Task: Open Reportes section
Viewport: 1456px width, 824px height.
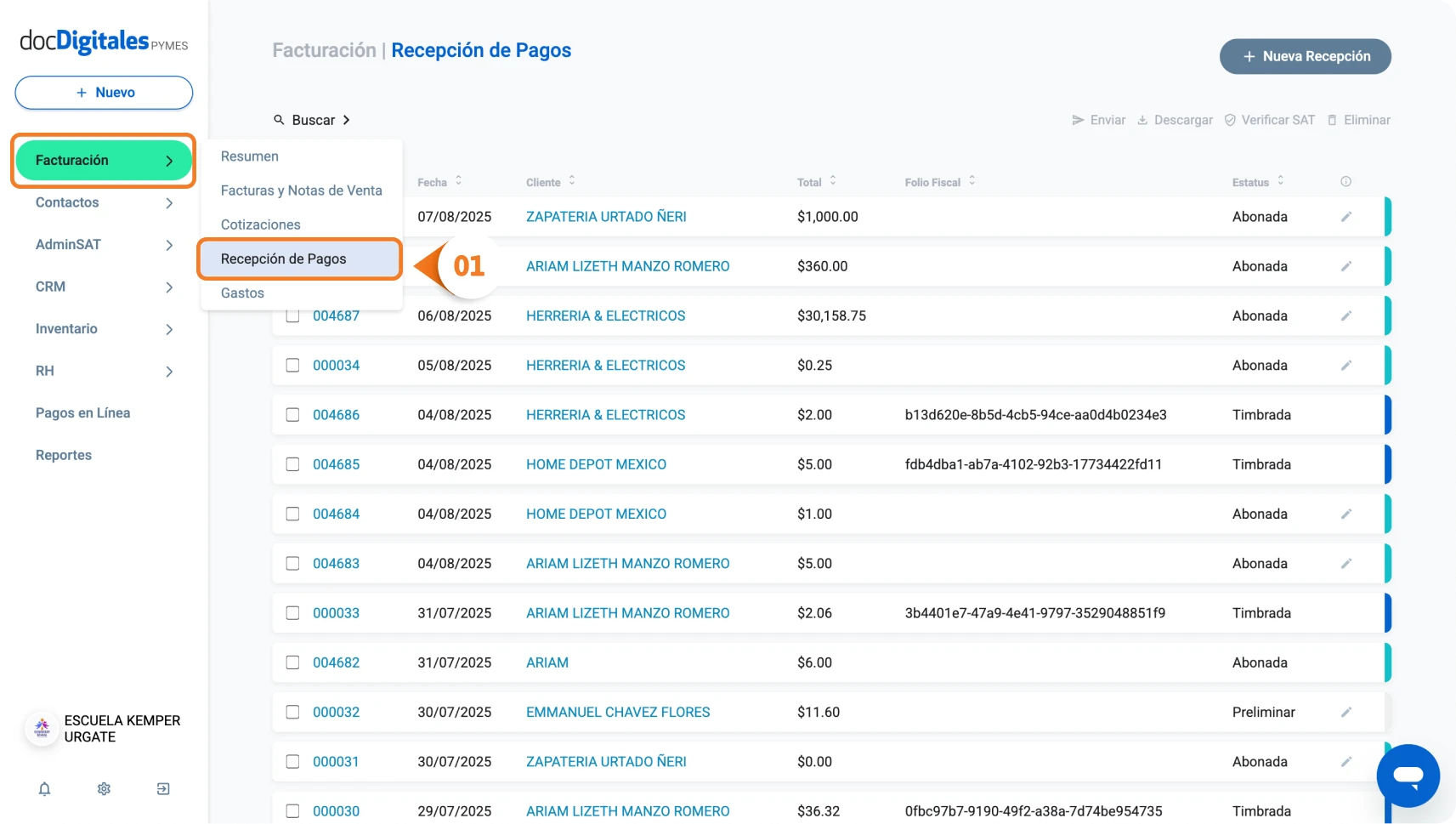Action: (x=64, y=456)
